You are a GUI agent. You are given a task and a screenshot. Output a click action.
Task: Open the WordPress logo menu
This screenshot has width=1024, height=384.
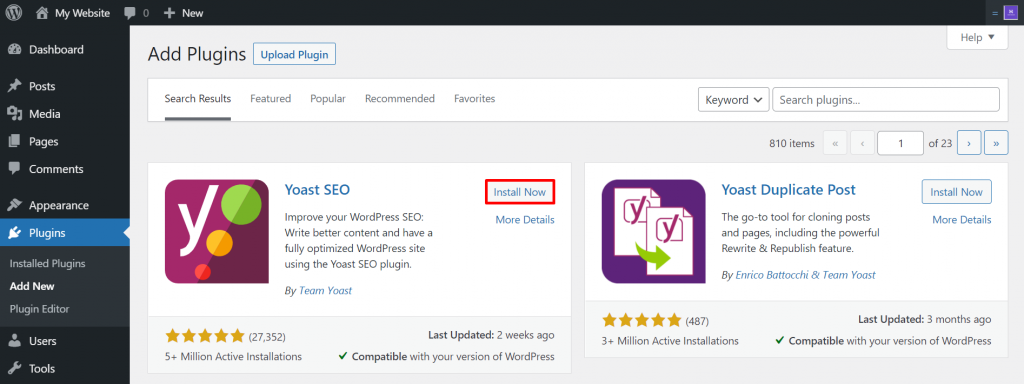pyautogui.click(x=14, y=12)
